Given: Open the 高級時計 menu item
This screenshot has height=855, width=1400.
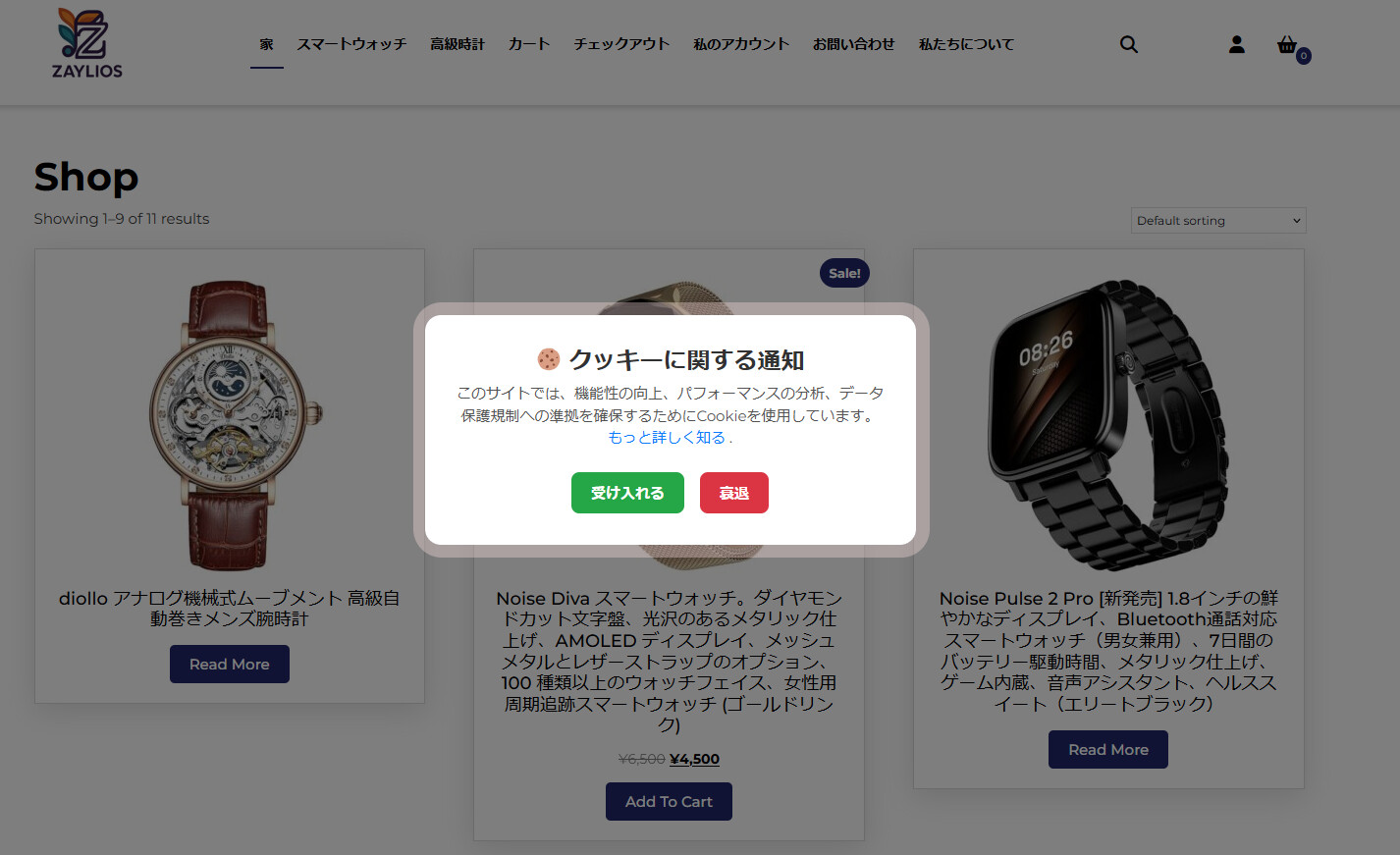Looking at the screenshot, I should click(458, 44).
